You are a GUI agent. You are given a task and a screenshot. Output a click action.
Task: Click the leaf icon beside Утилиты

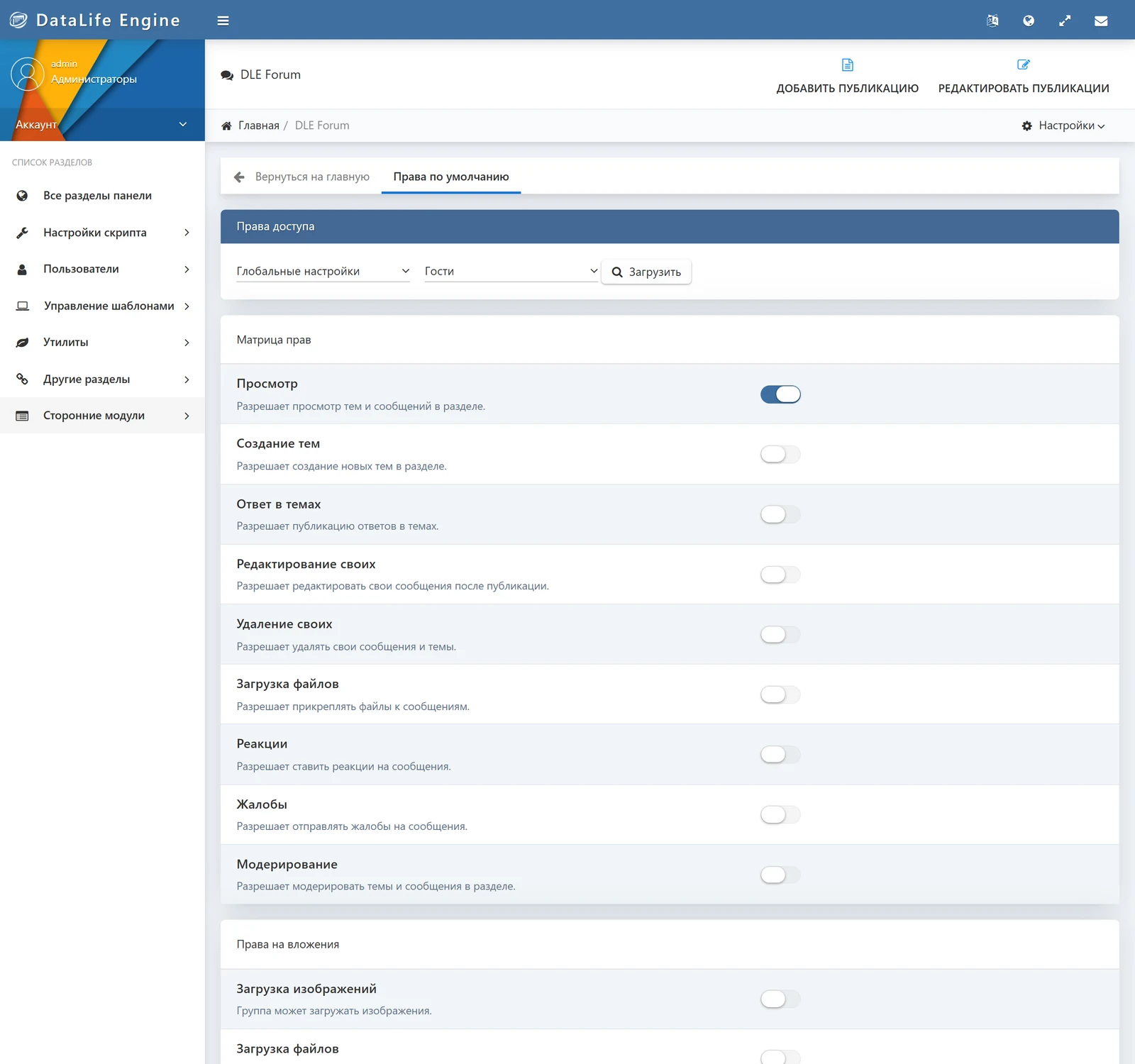22,343
